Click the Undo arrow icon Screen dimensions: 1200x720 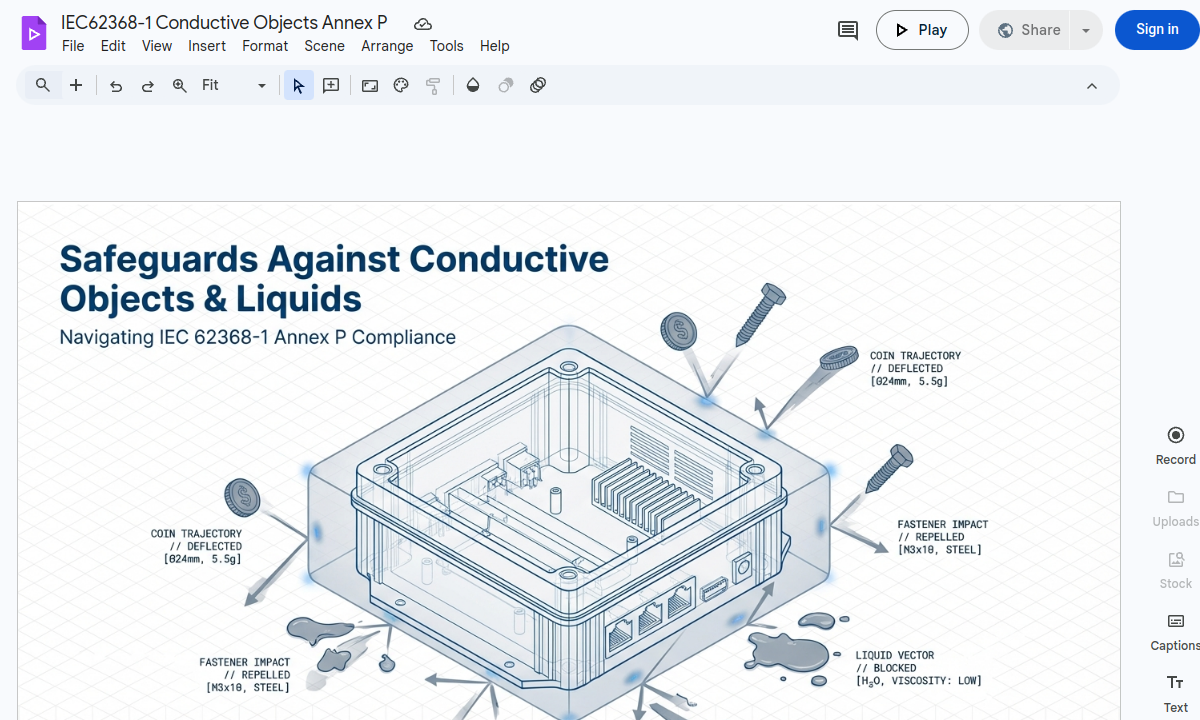pyautogui.click(x=115, y=85)
